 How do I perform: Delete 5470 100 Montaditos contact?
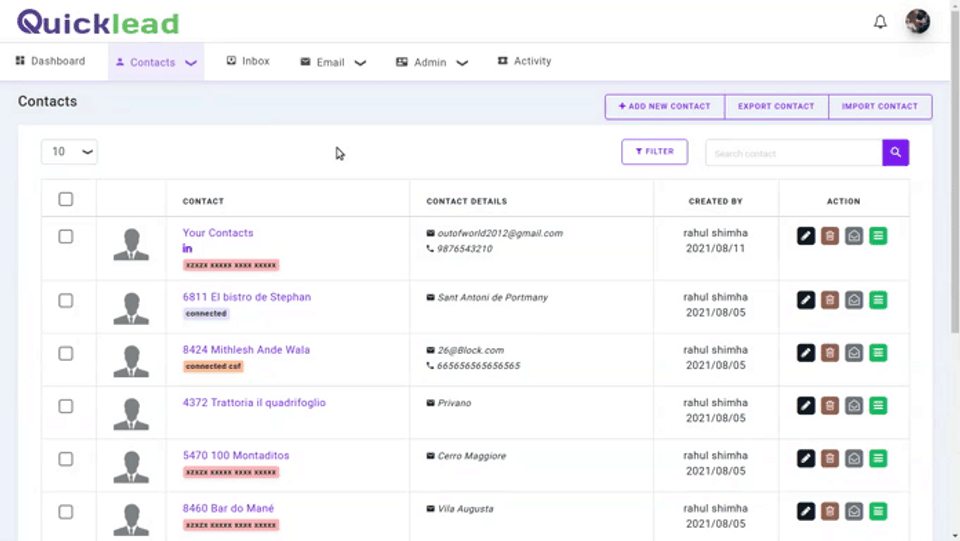(x=830, y=458)
